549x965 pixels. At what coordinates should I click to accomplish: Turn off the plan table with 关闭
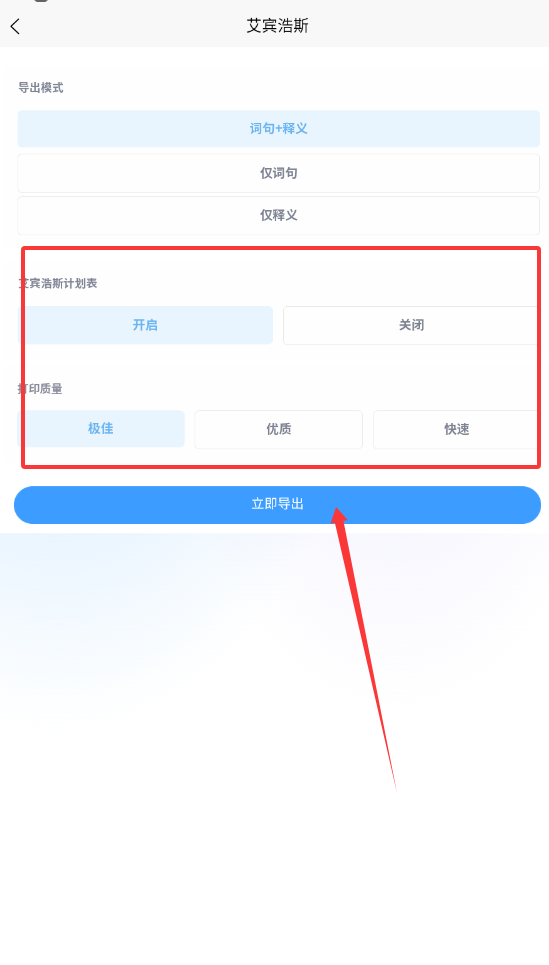(x=411, y=325)
